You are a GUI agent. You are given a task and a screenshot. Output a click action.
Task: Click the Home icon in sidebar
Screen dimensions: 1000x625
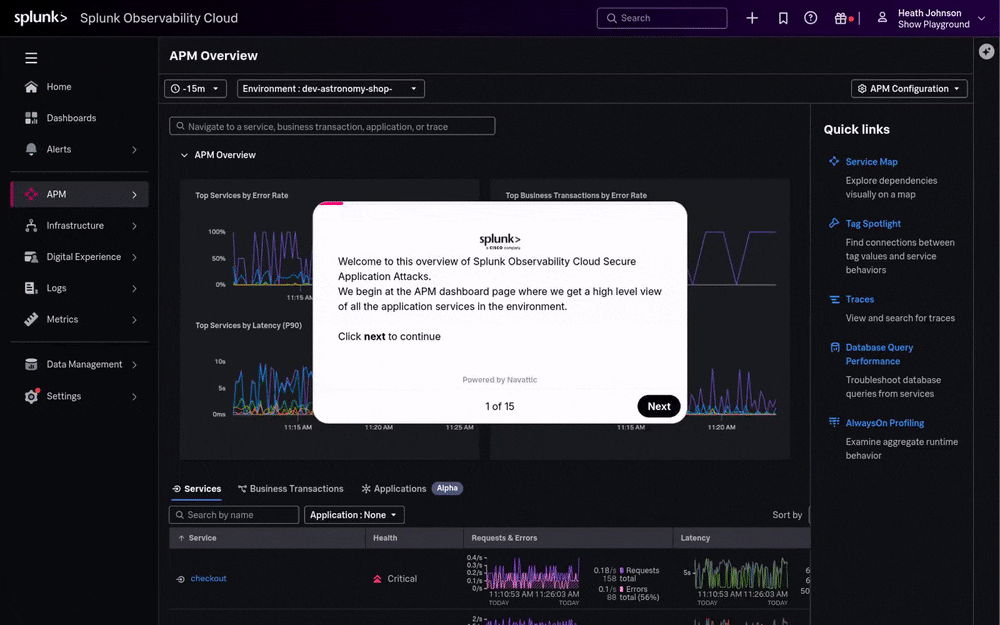coord(31,87)
